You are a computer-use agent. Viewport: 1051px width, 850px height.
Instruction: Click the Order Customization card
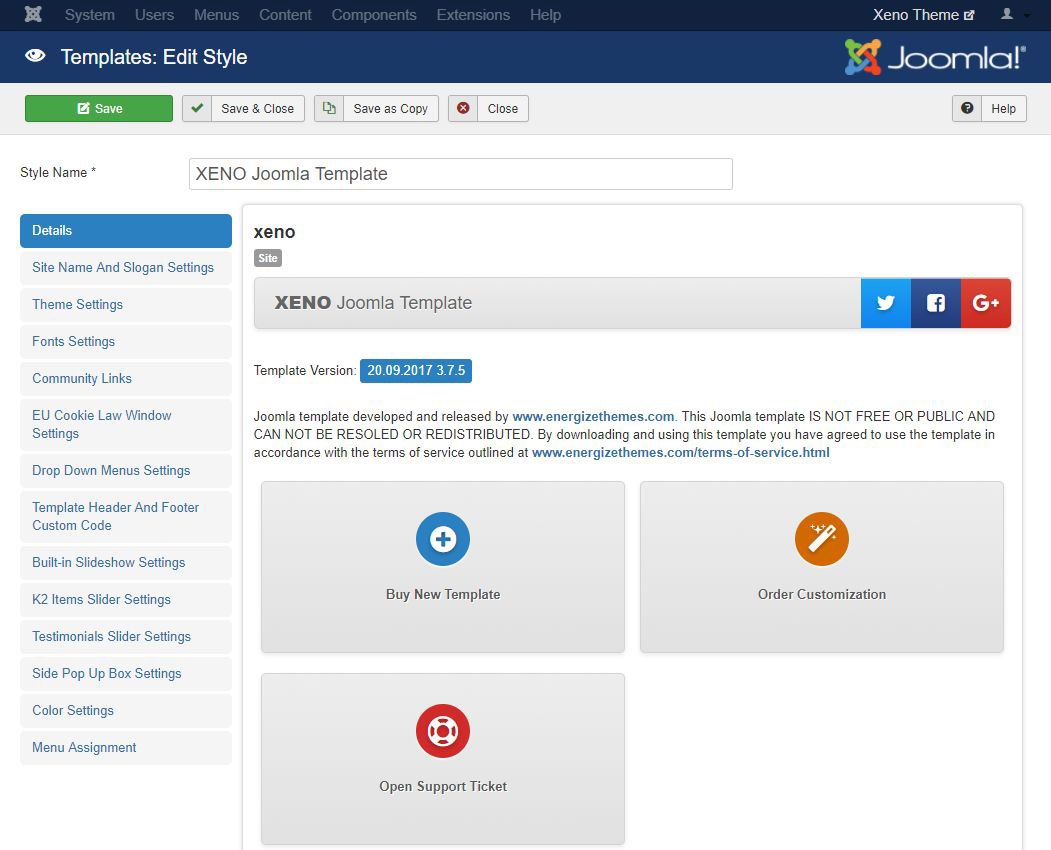pos(822,567)
